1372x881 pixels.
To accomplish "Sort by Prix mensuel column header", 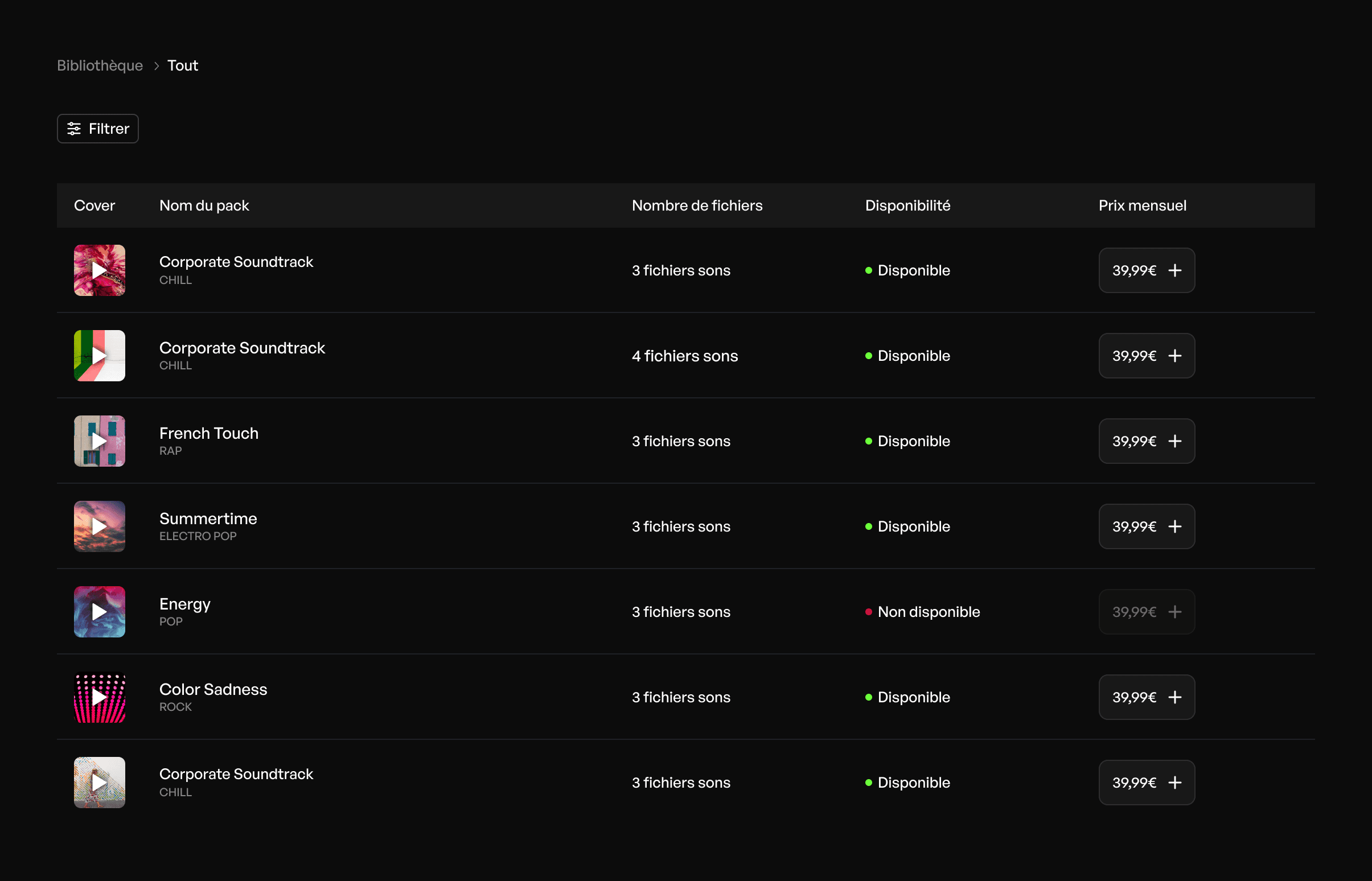I will click(x=1142, y=205).
